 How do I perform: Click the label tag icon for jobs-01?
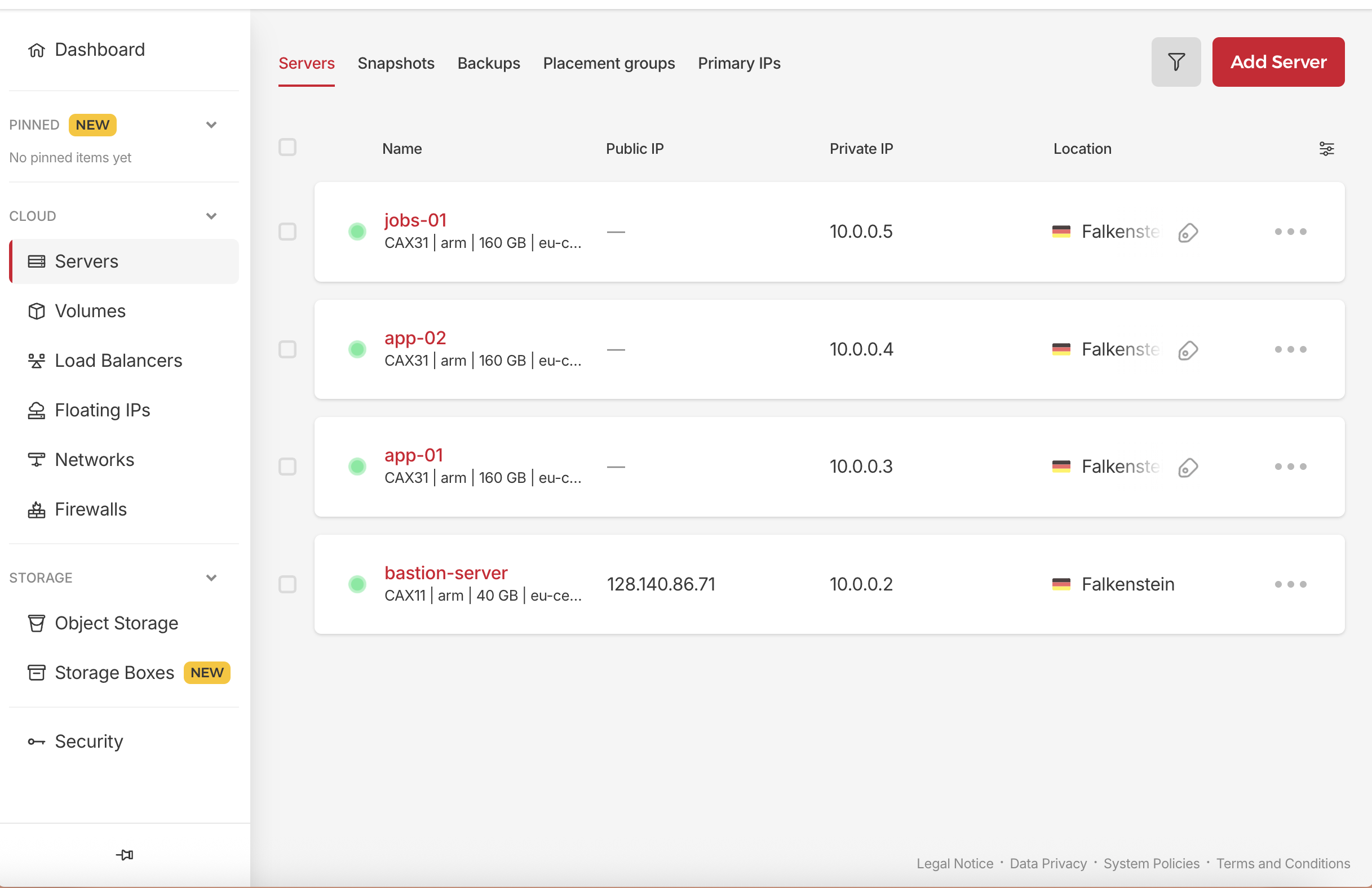(1188, 232)
